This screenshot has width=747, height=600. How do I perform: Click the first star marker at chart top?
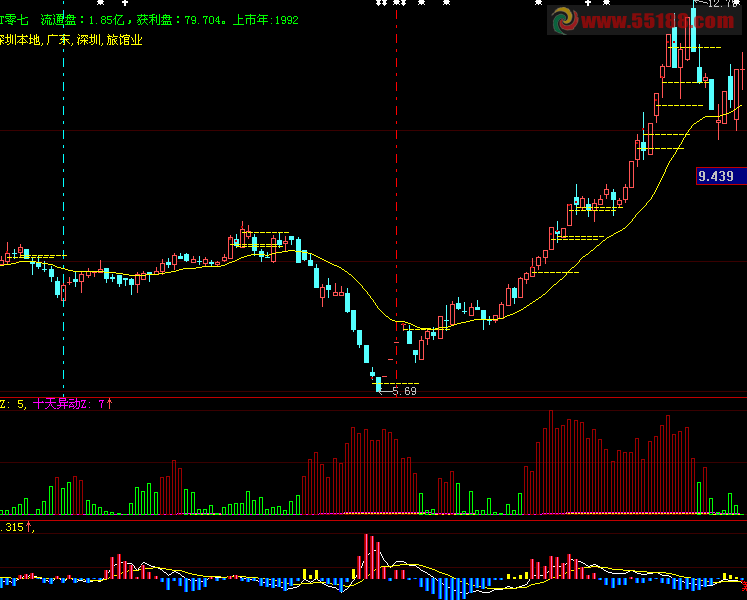(x=100, y=3)
